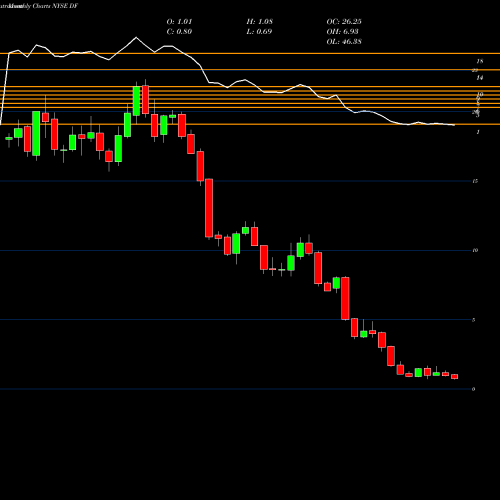Select the low value 'L: 0.69'
The height and width of the screenshot is (500, 500).
tap(259, 32)
